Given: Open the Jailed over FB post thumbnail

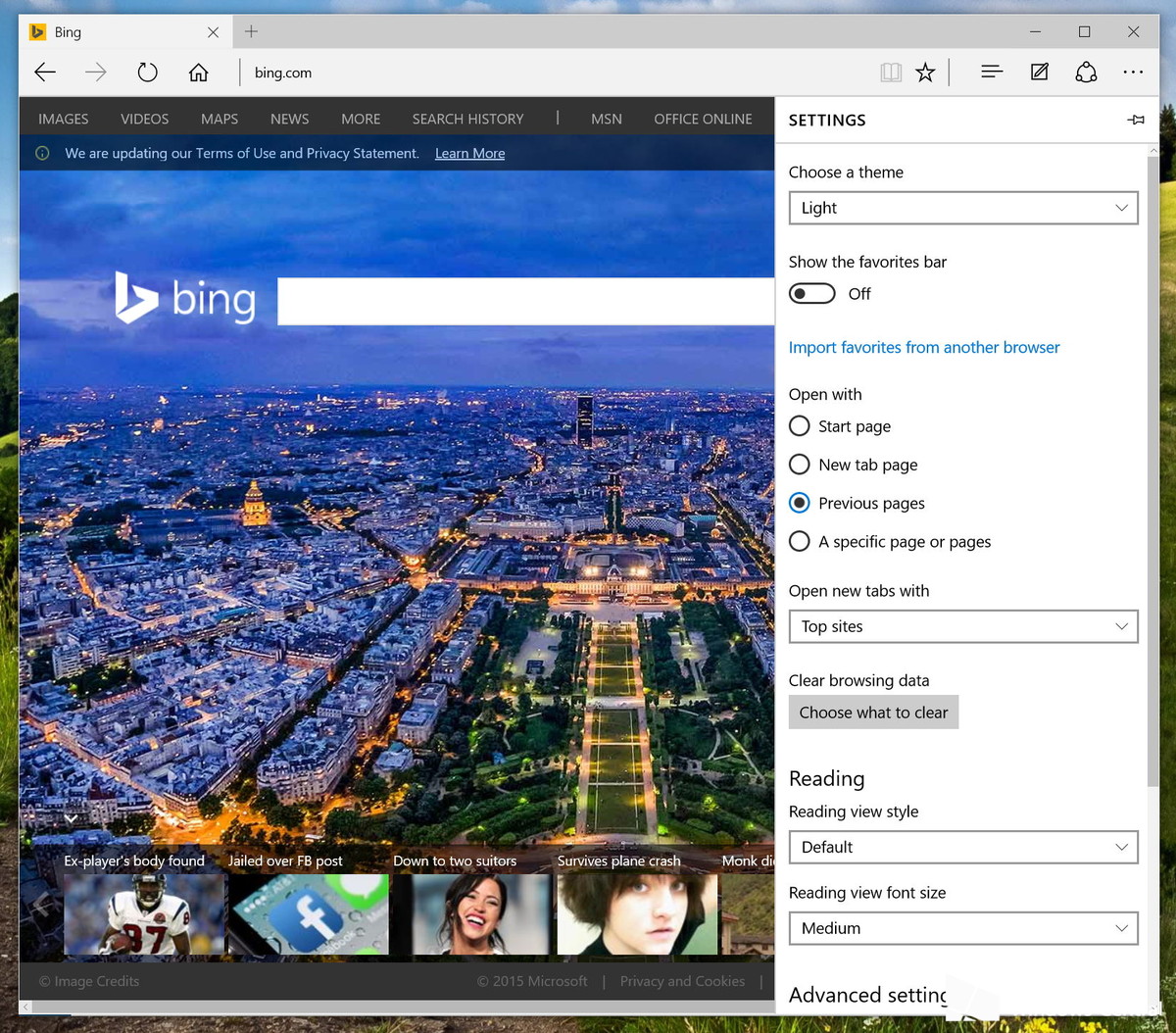Looking at the screenshot, I should [x=309, y=913].
